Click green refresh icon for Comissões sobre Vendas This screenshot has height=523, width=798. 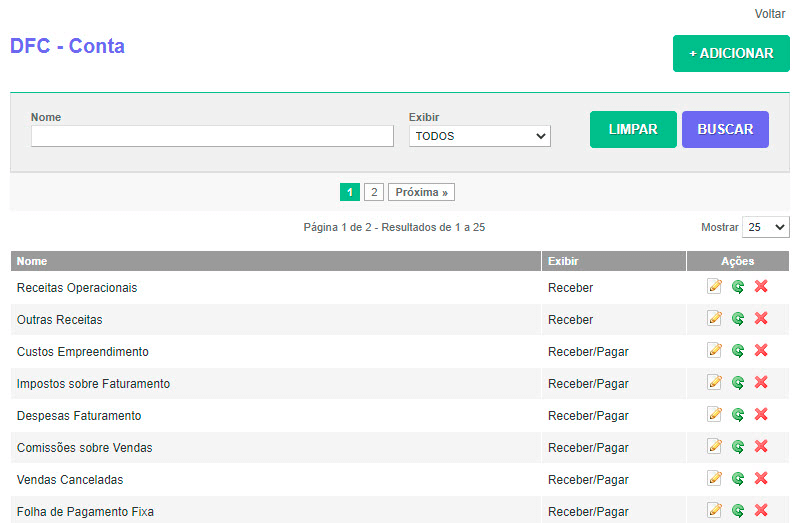[738, 447]
